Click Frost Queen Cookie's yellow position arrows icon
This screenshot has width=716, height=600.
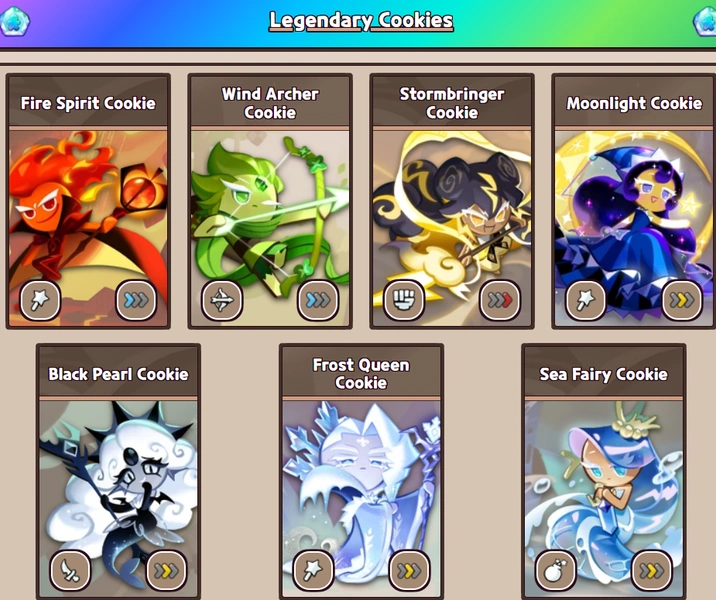coord(409,570)
